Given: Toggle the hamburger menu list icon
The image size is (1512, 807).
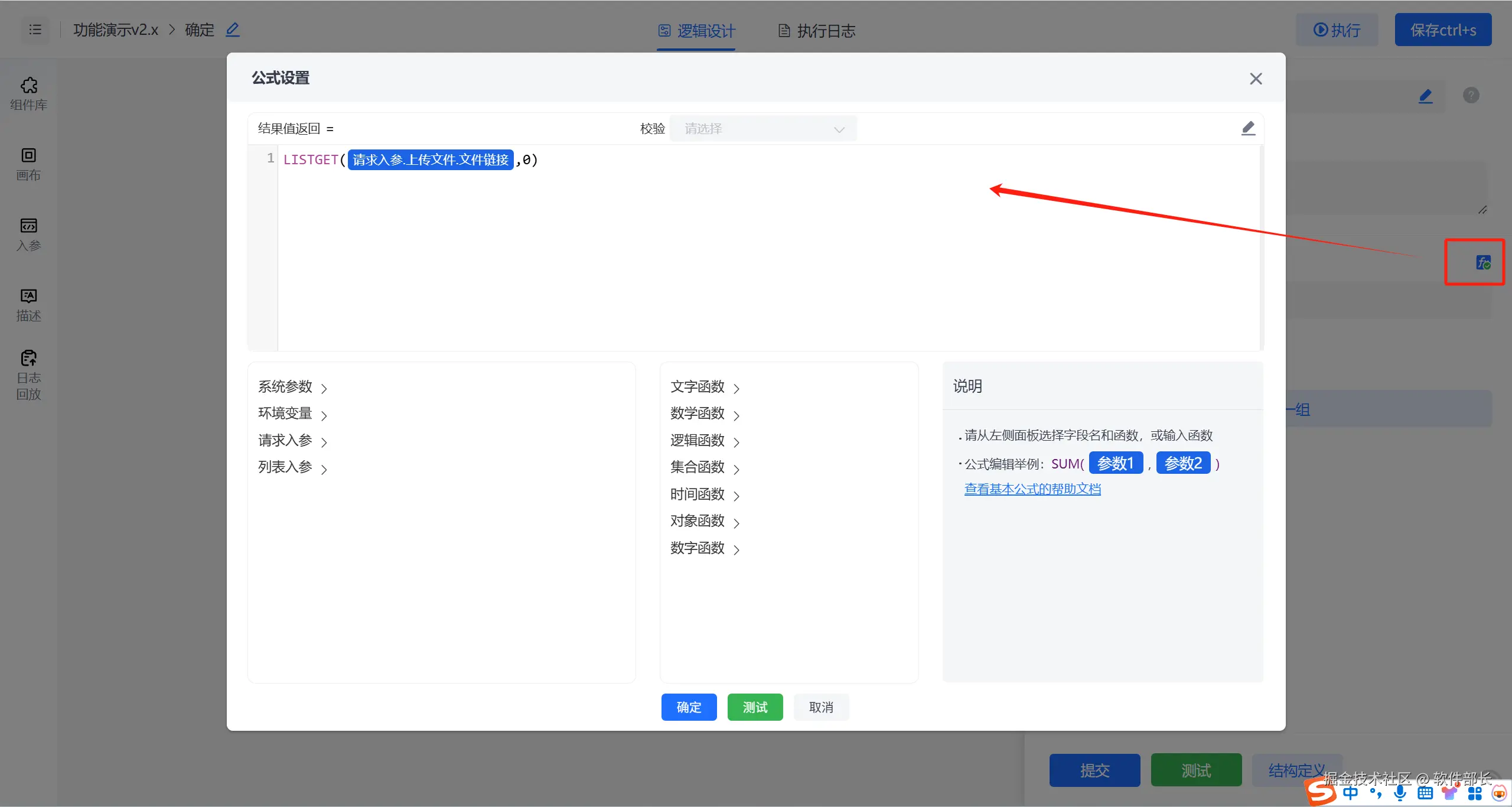Looking at the screenshot, I should point(35,30).
